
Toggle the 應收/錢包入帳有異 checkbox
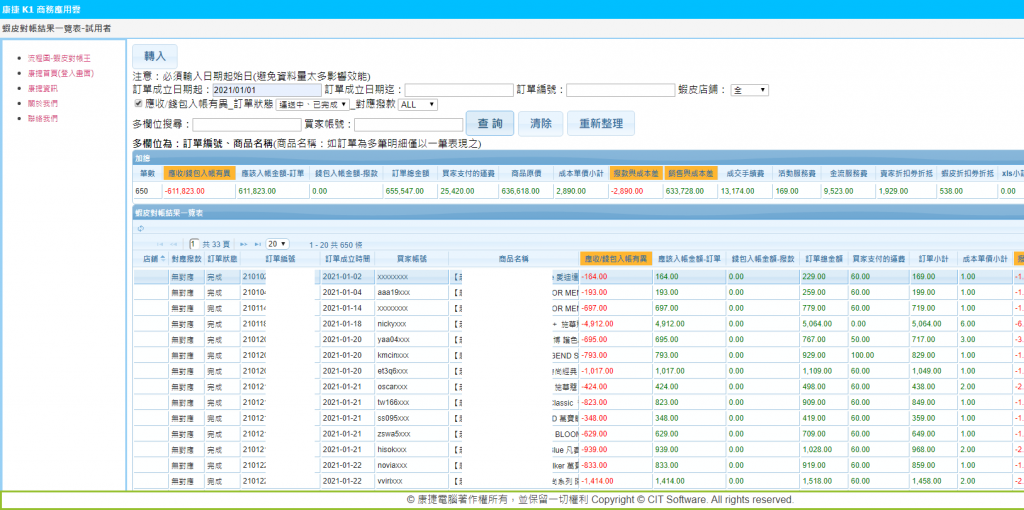coord(139,103)
